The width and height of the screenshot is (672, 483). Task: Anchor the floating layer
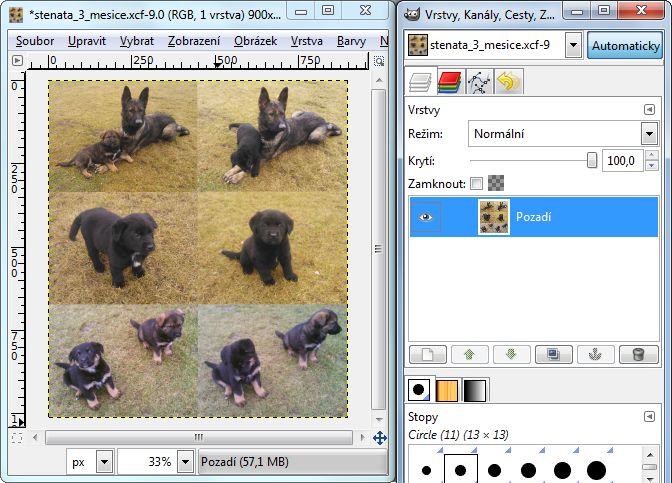coord(595,354)
